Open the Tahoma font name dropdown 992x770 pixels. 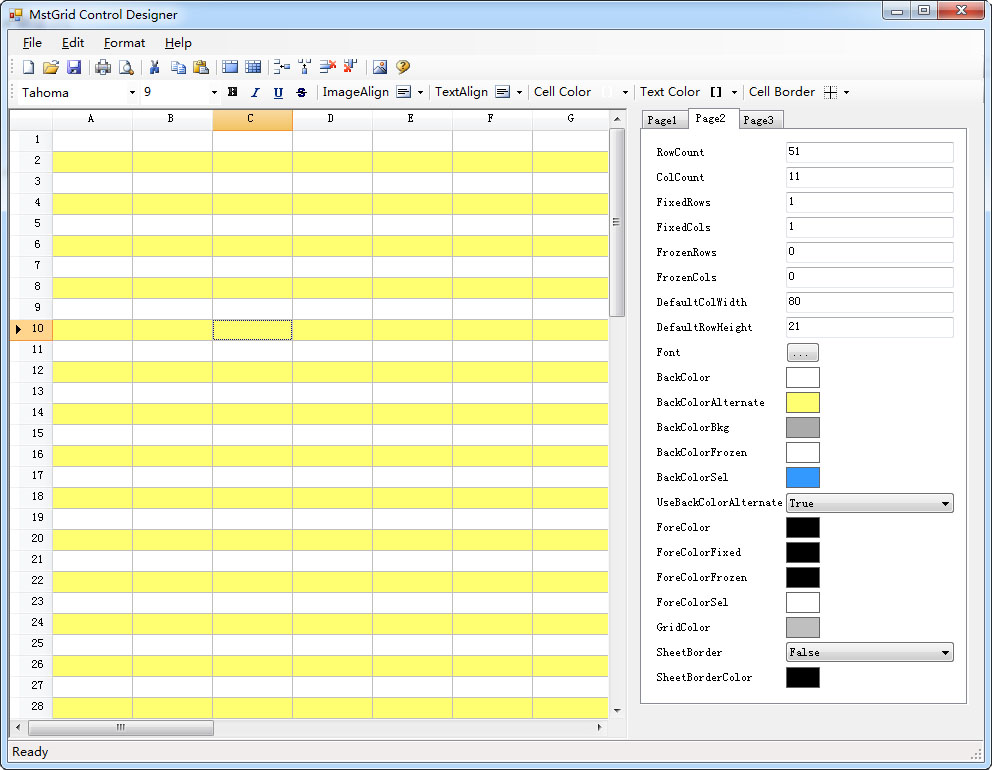132,93
